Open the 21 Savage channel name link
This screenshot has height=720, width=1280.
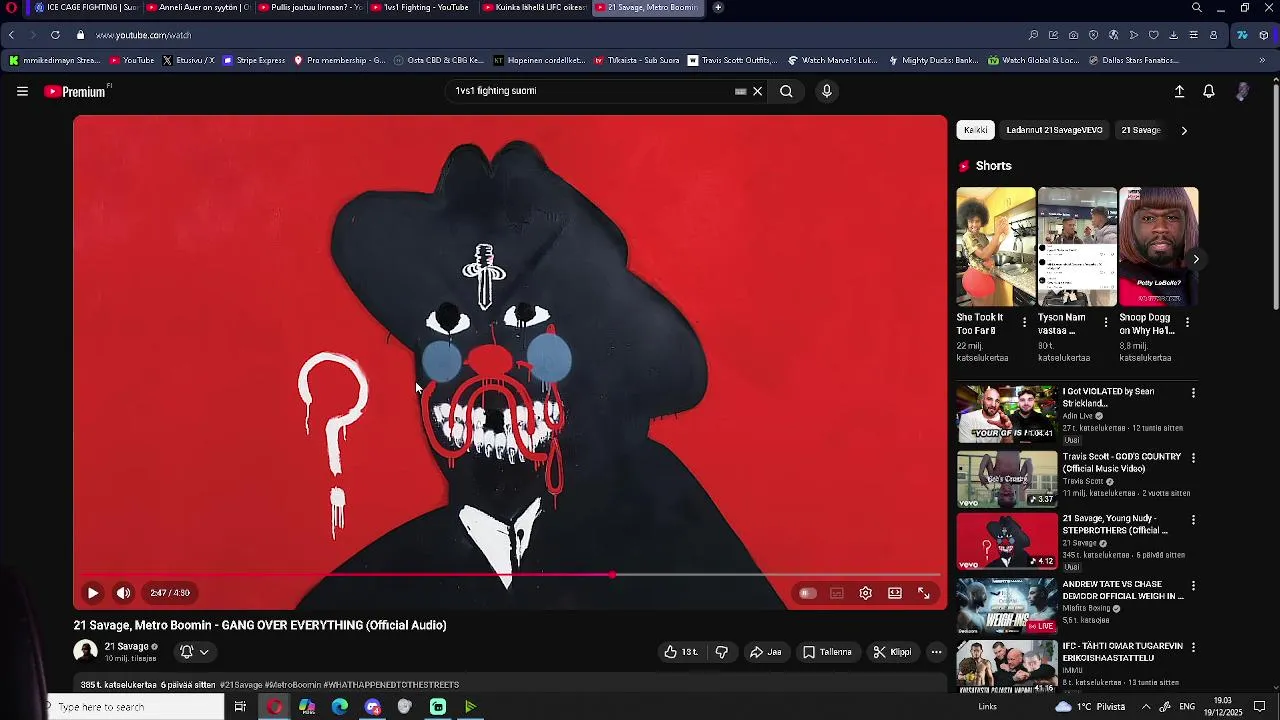(x=126, y=647)
